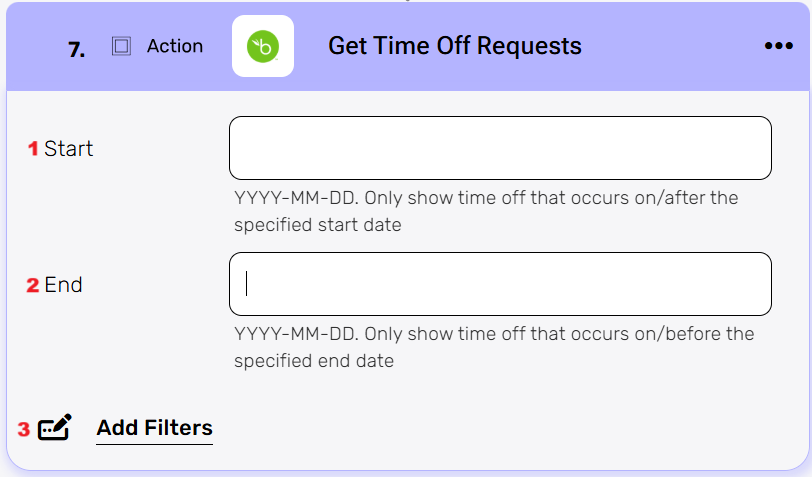Click the "End" field label

point(63,285)
